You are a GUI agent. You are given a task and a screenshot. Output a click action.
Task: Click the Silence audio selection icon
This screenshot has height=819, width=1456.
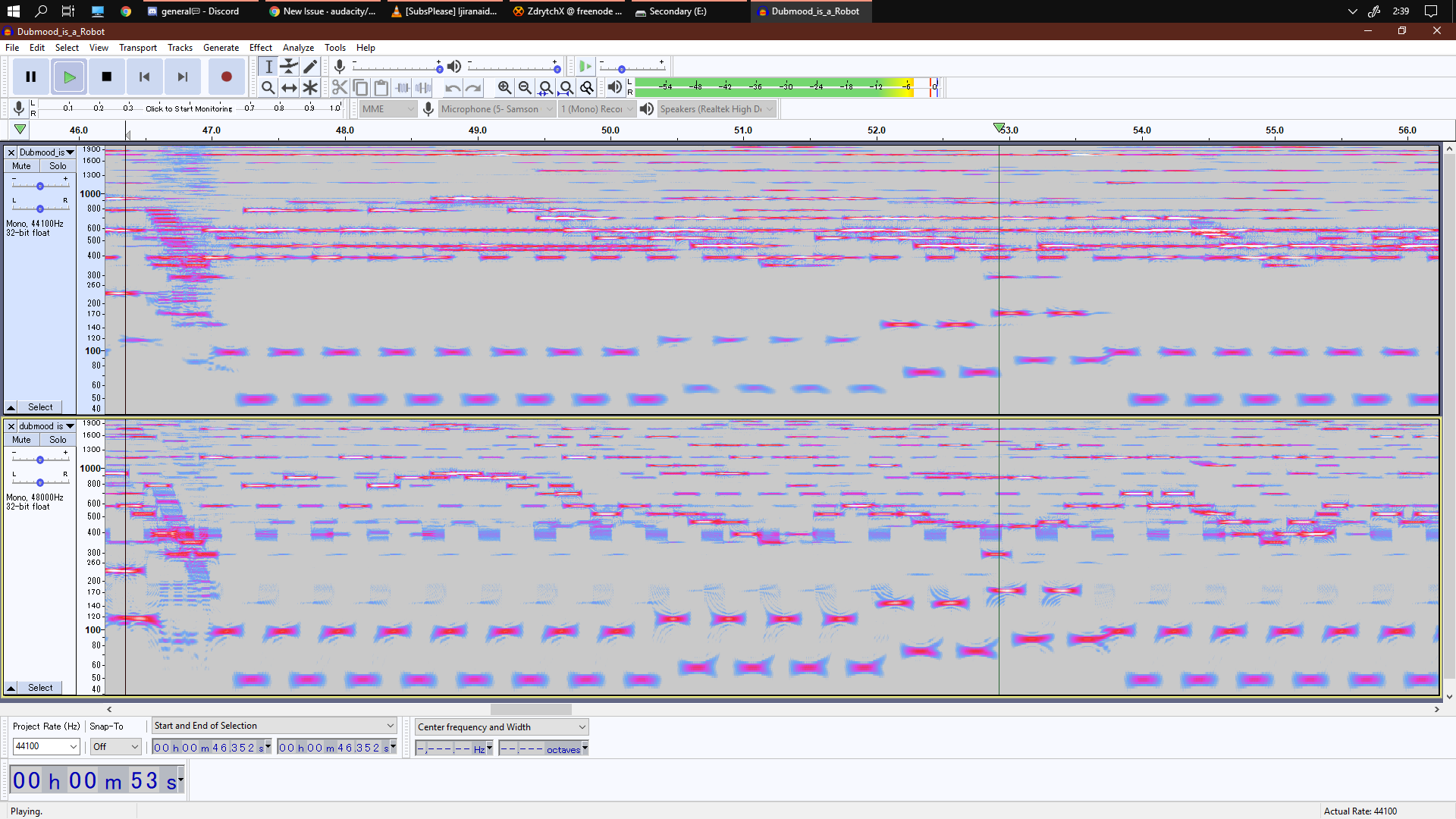424,87
